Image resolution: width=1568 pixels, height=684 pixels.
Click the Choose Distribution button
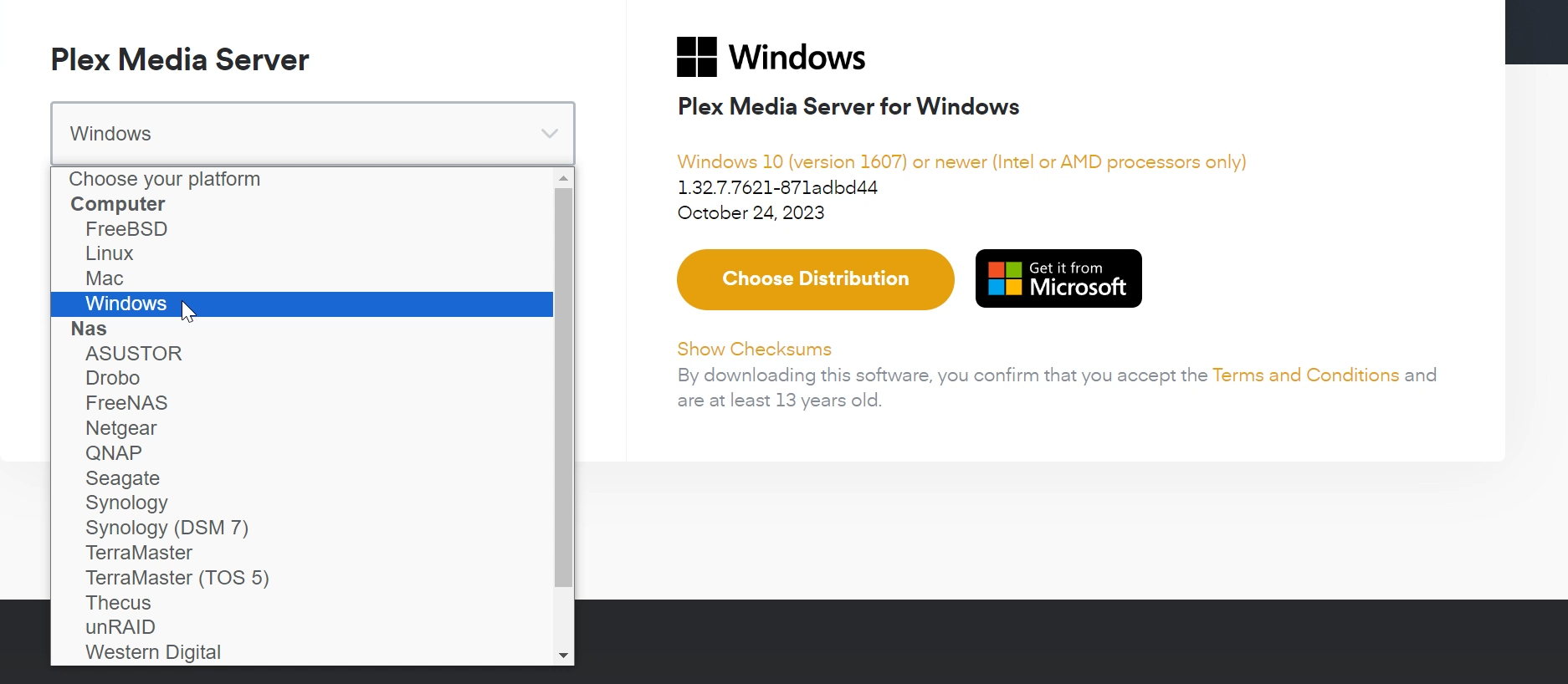click(x=816, y=279)
